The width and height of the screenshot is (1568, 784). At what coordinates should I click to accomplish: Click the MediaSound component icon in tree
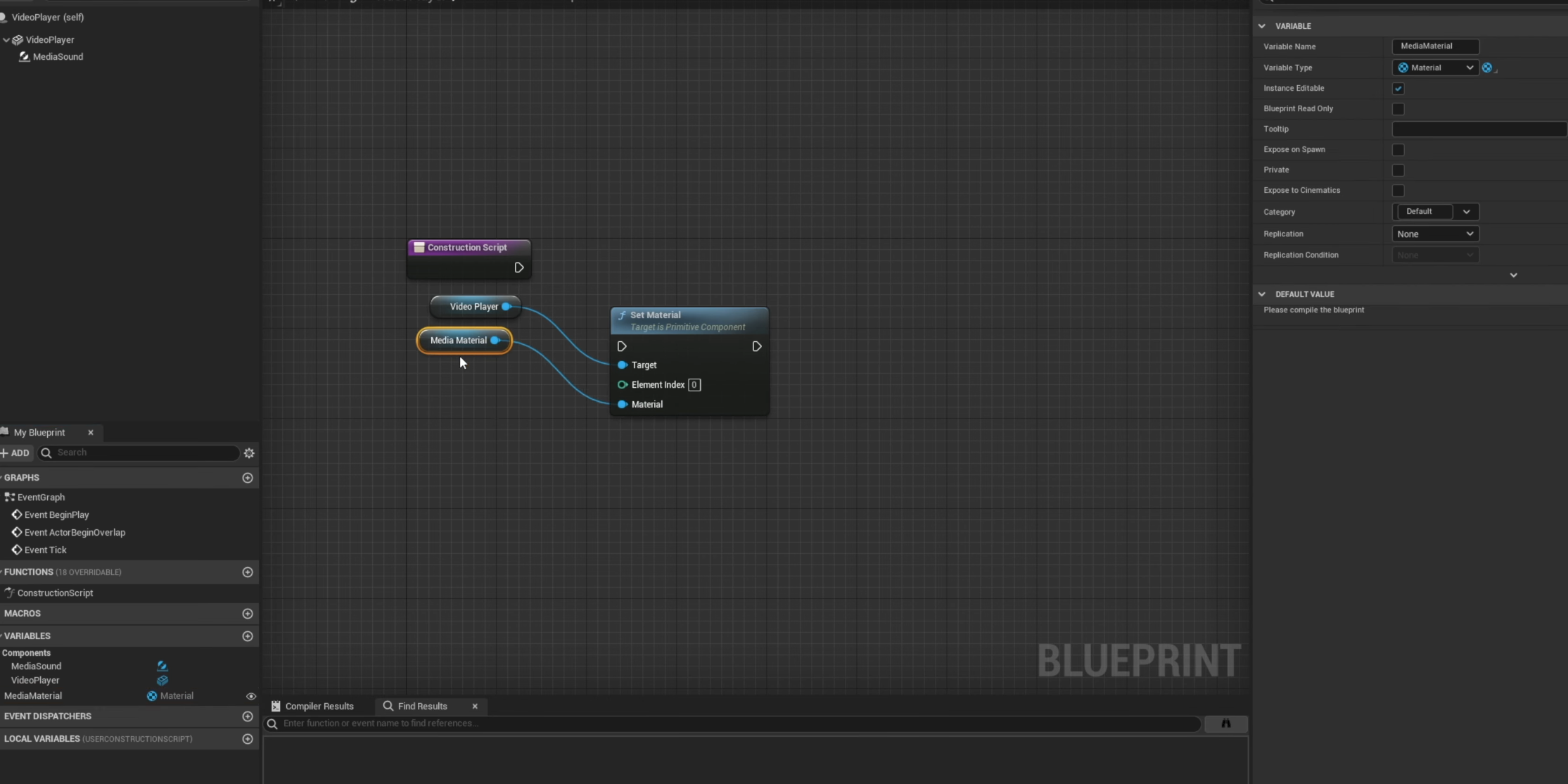(x=24, y=57)
